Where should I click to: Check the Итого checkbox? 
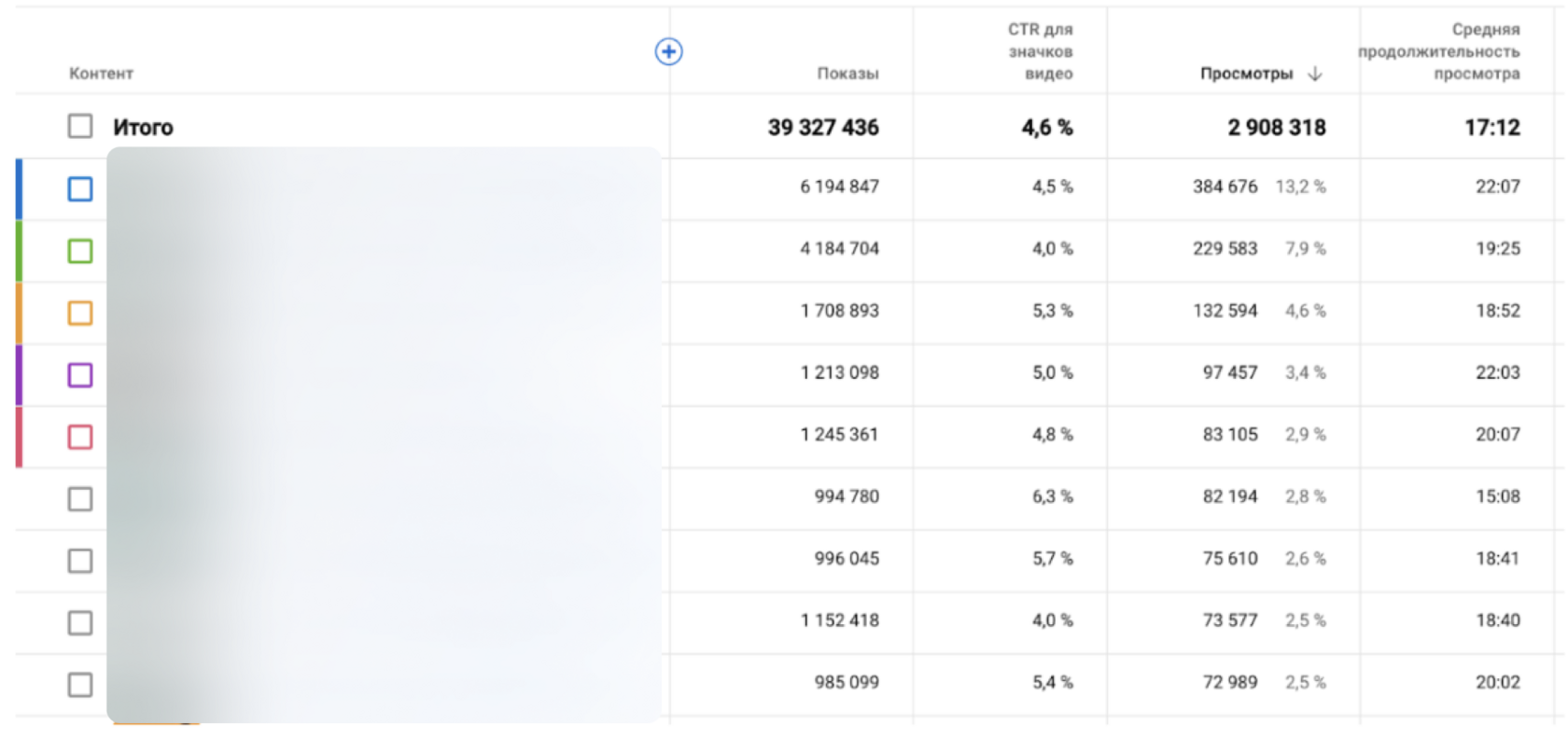point(80,126)
